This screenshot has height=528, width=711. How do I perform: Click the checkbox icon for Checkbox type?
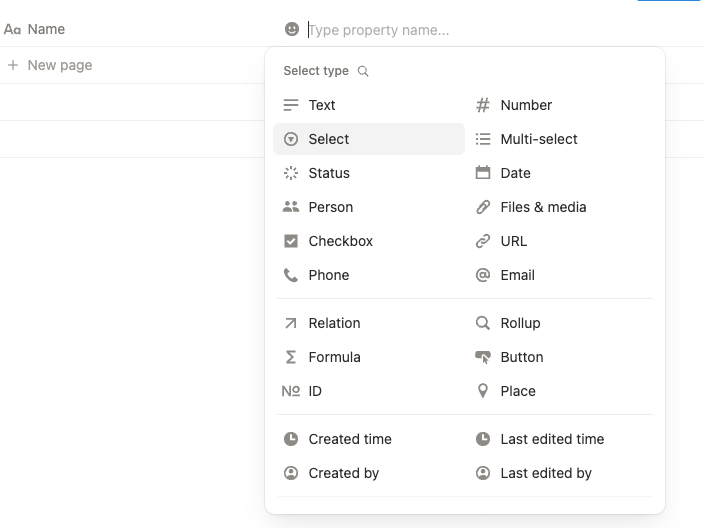pyautogui.click(x=291, y=241)
